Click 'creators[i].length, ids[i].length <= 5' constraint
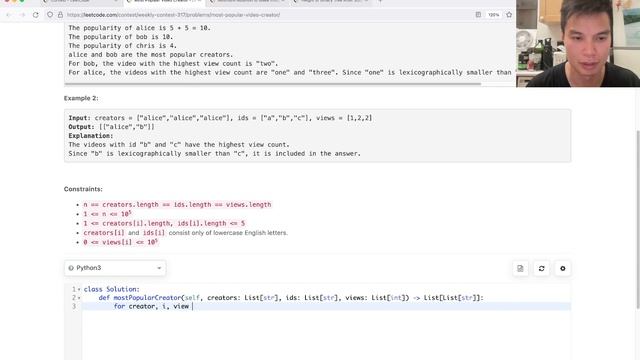The height and width of the screenshot is (360, 640). click(164, 223)
